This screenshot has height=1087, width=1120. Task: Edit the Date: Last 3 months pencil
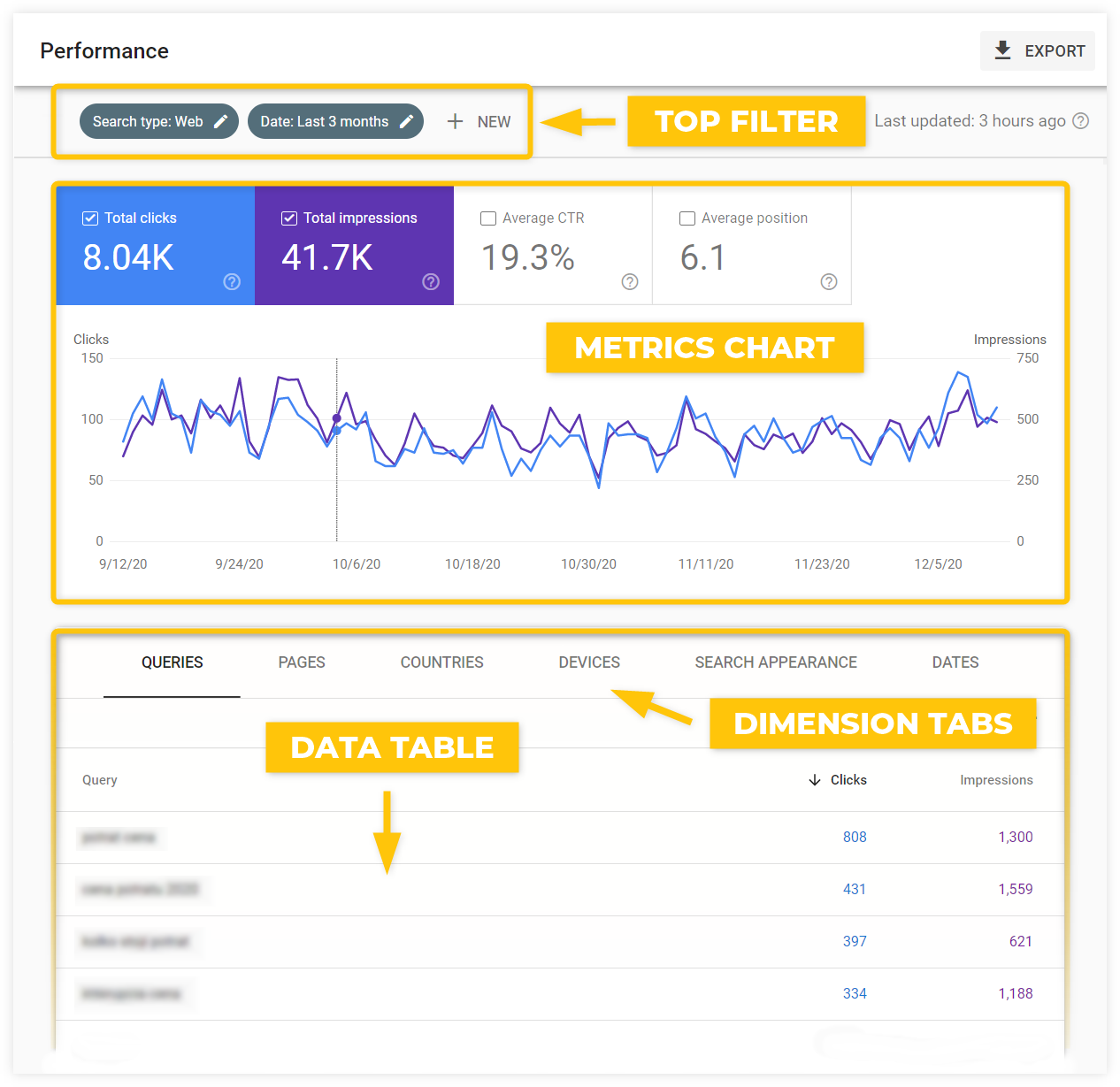point(407,121)
